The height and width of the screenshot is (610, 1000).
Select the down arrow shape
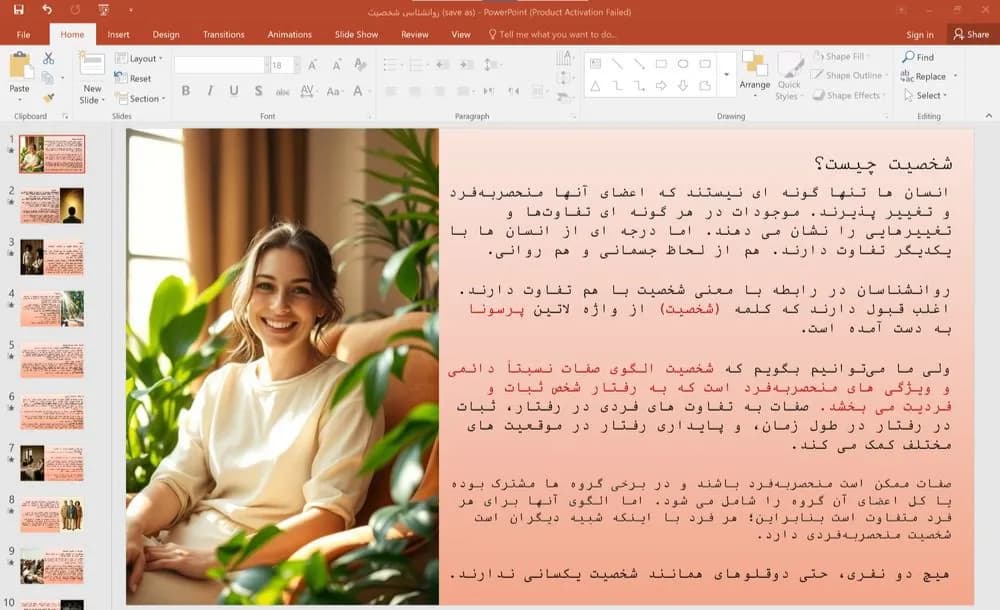(683, 86)
